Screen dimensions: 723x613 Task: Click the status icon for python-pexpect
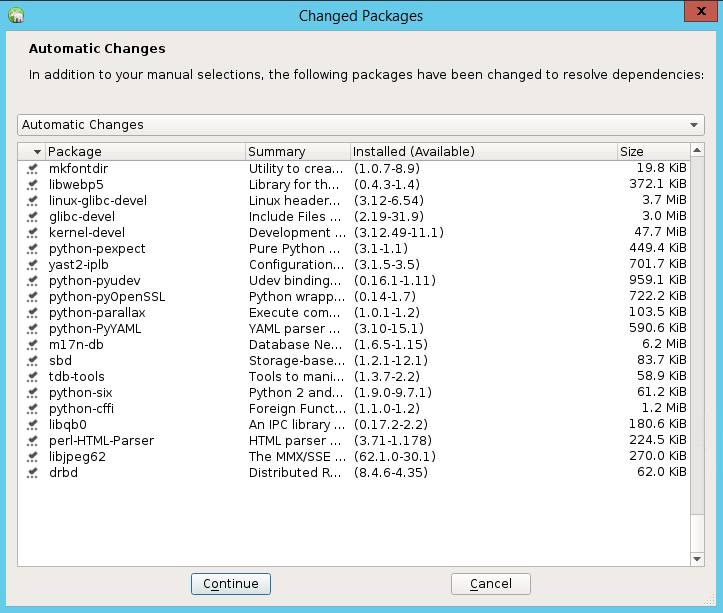pyautogui.click(x=32, y=249)
